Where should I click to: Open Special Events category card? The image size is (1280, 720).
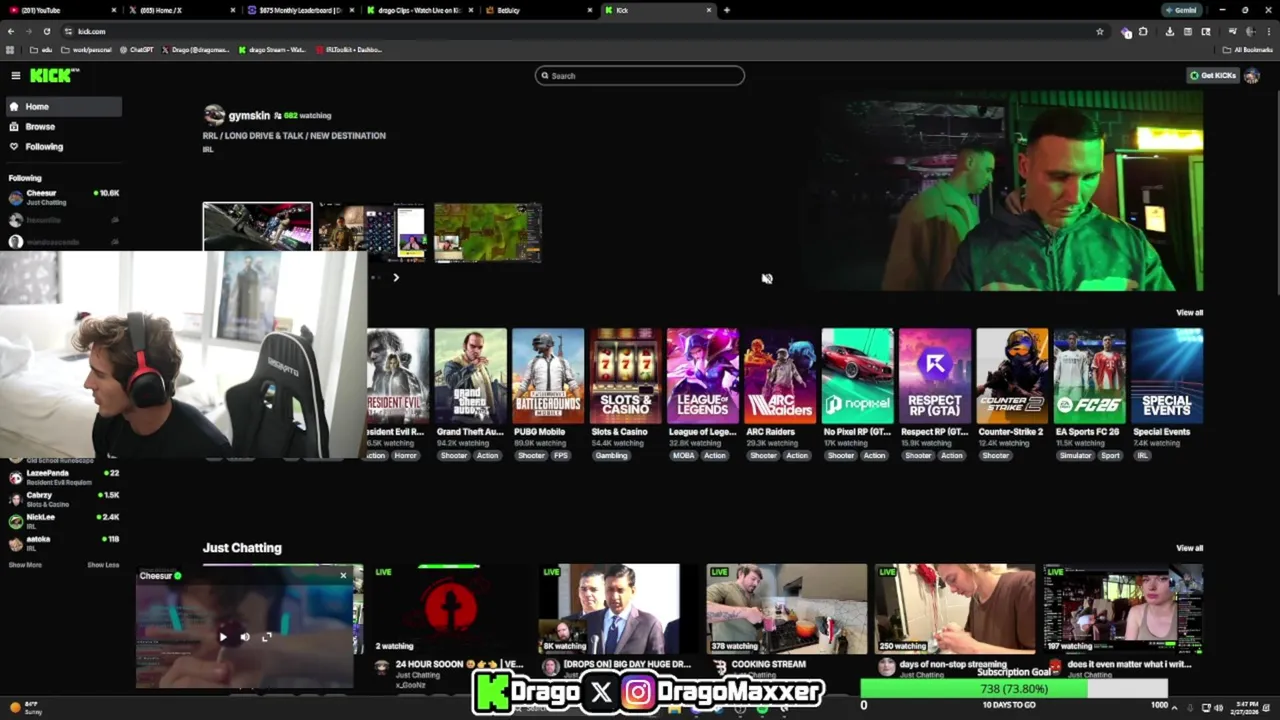click(x=1167, y=376)
